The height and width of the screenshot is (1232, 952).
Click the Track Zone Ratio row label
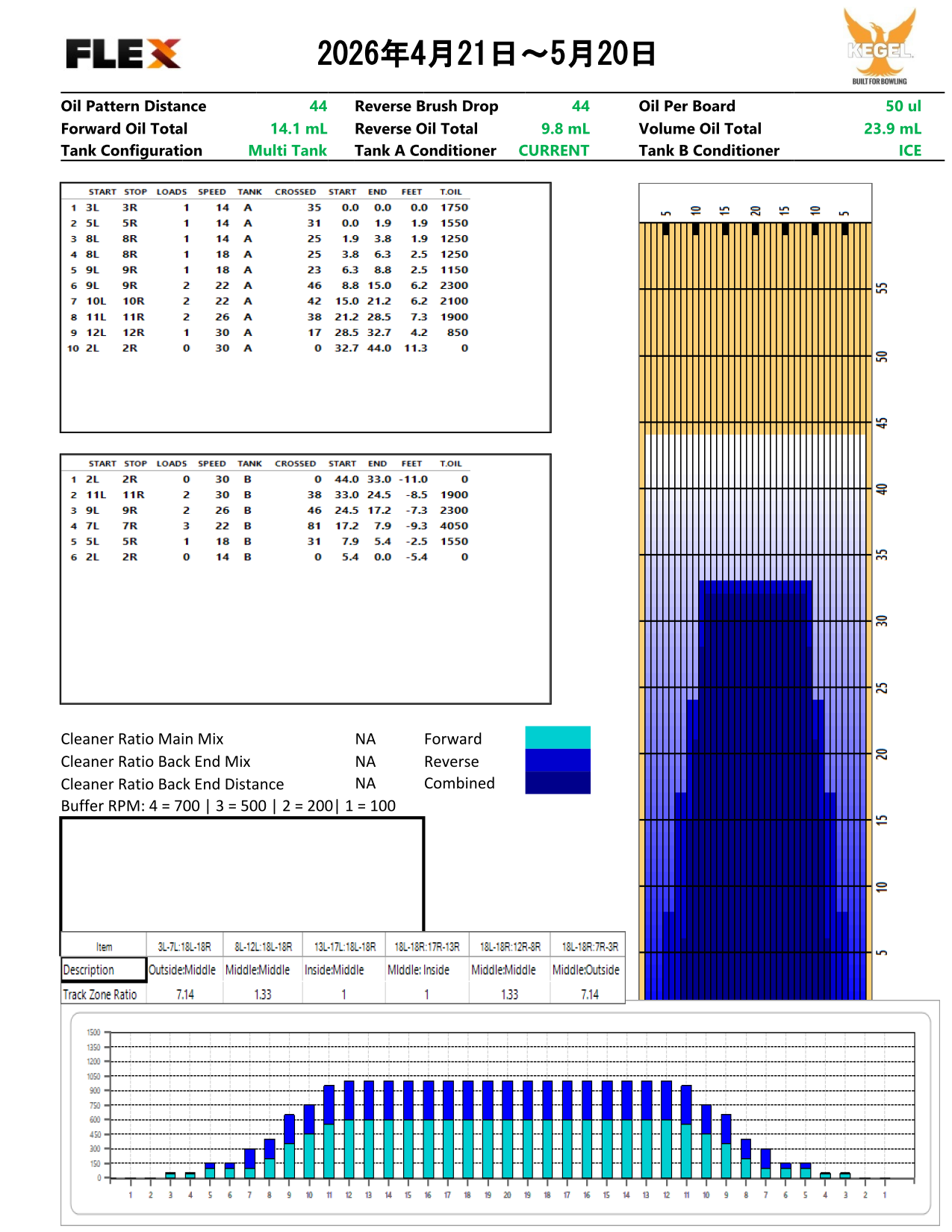(x=100, y=995)
